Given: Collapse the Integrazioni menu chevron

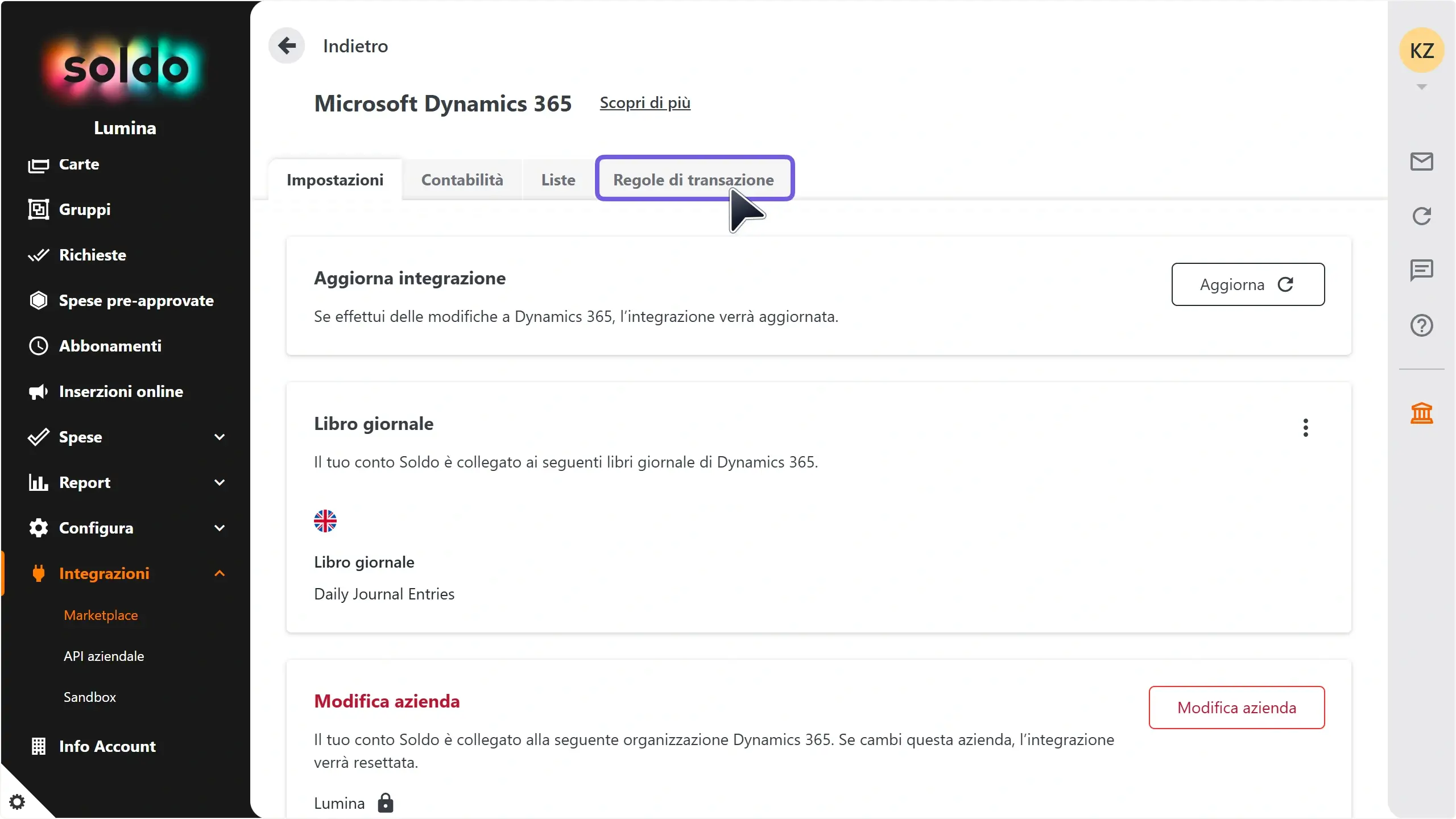Looking at the screenshot, I should click(220, 573).
